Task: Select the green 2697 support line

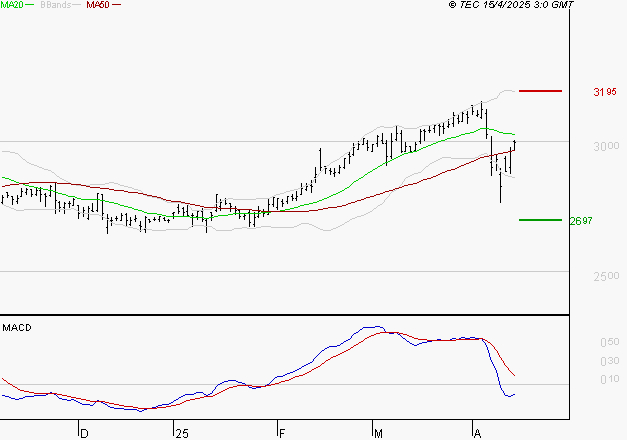Action: 541,220
